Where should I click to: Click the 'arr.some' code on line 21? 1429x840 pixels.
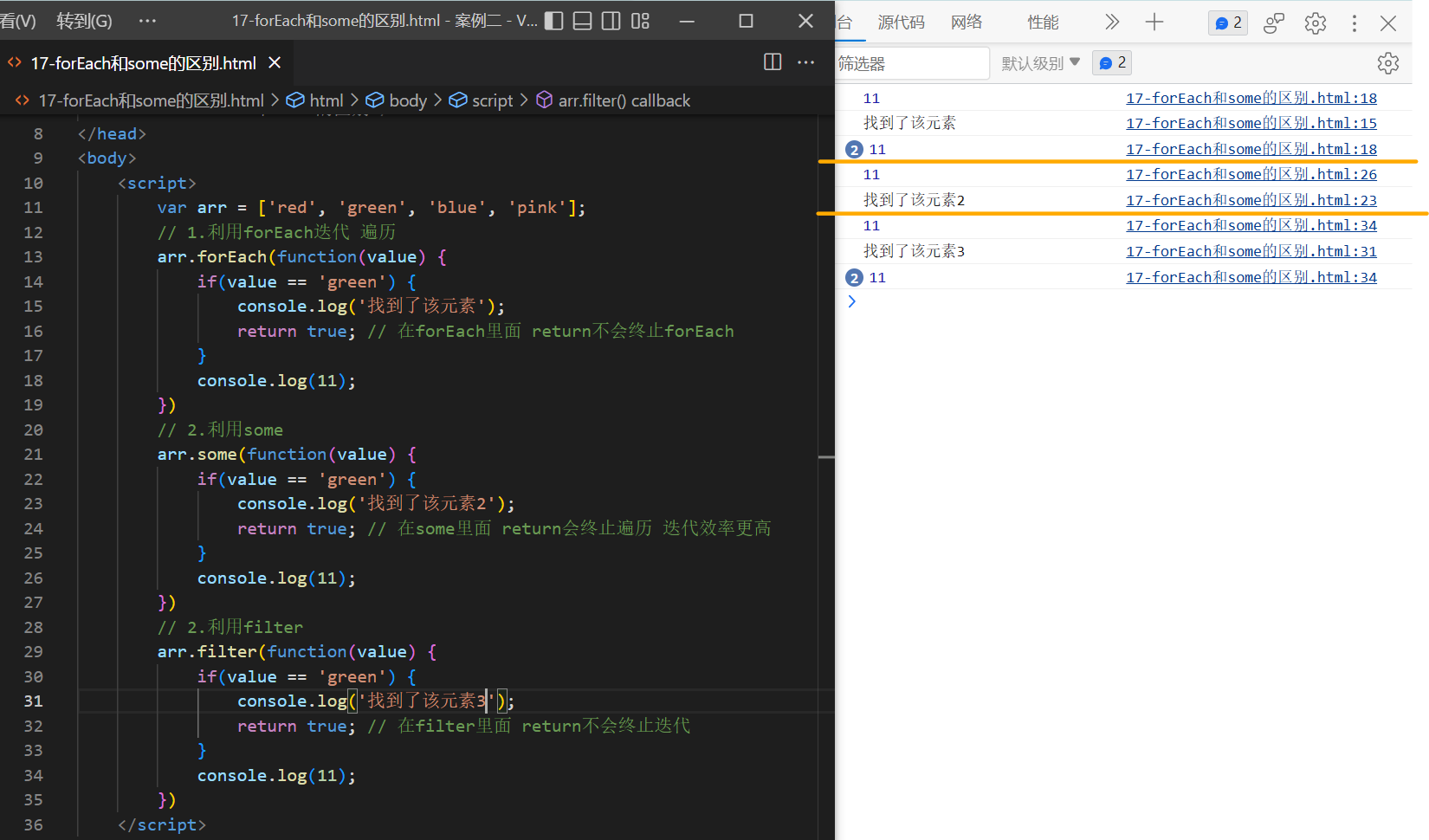(x=197, y=455)
